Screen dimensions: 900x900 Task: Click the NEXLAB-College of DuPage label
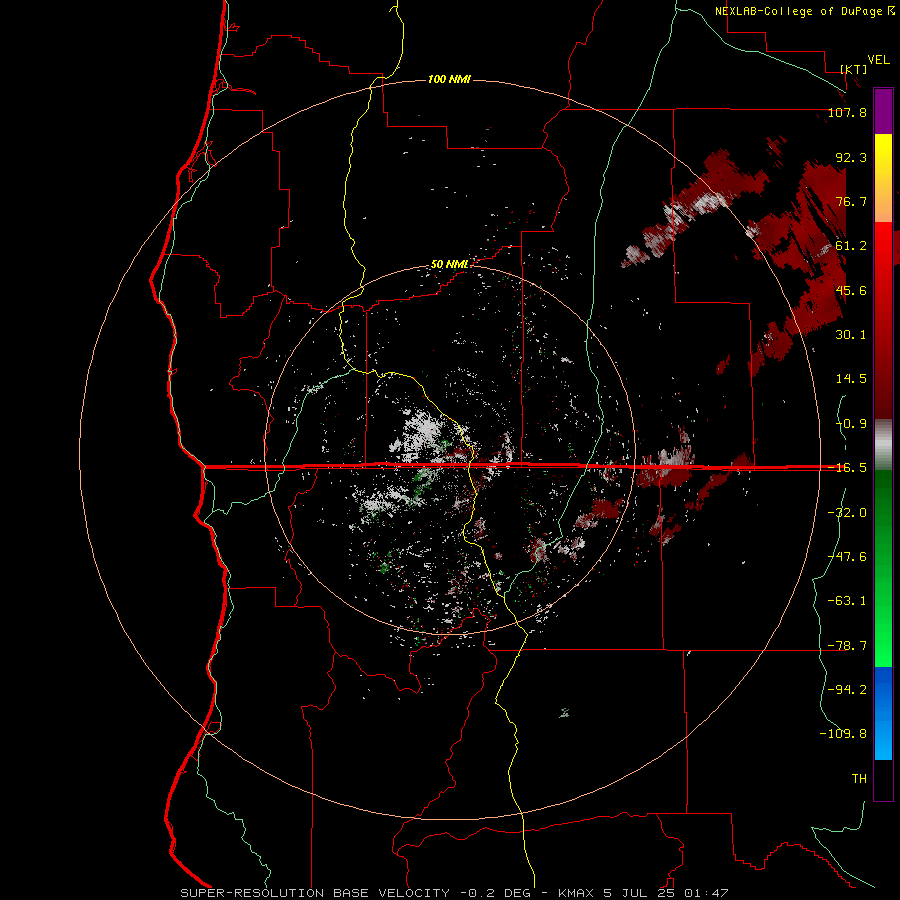804,11
